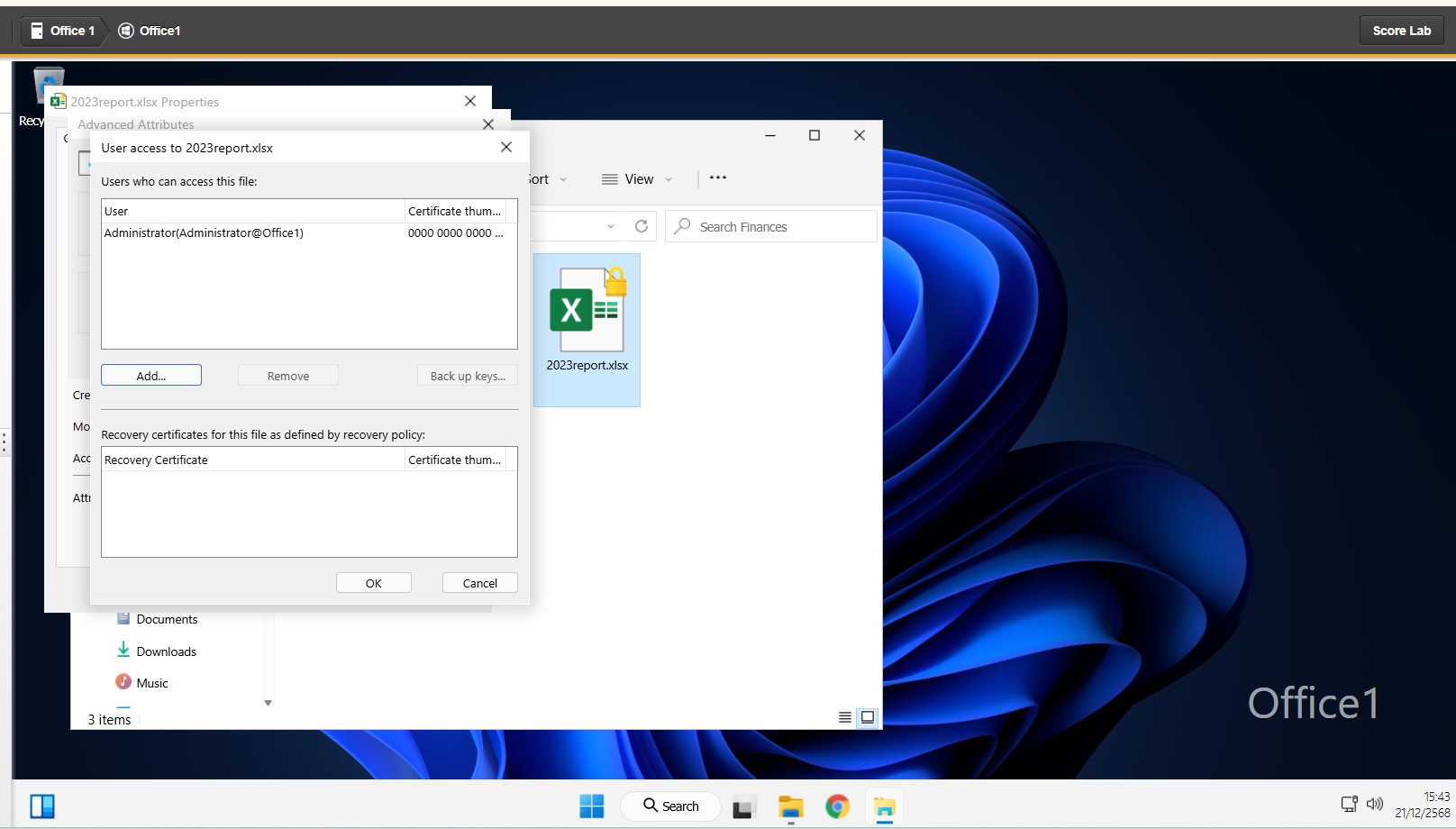Open the Task View taskbar icon
This screenshot has width=1456, height=829.
[742, 807]
